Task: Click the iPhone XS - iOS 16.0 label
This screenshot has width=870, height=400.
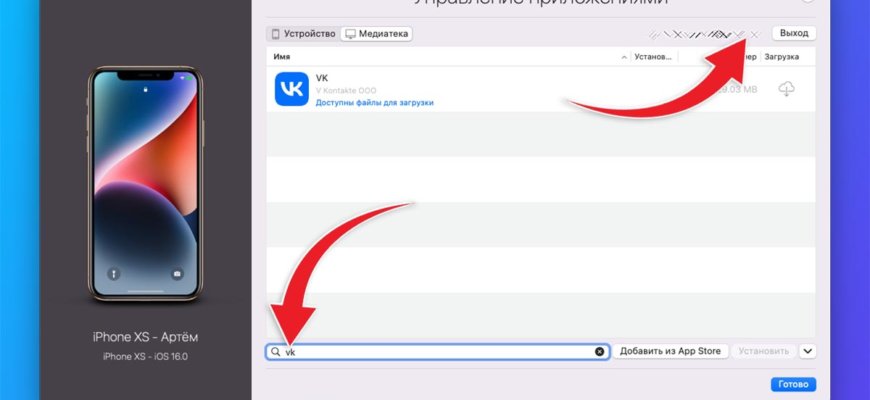Action: tap(145, 357)
